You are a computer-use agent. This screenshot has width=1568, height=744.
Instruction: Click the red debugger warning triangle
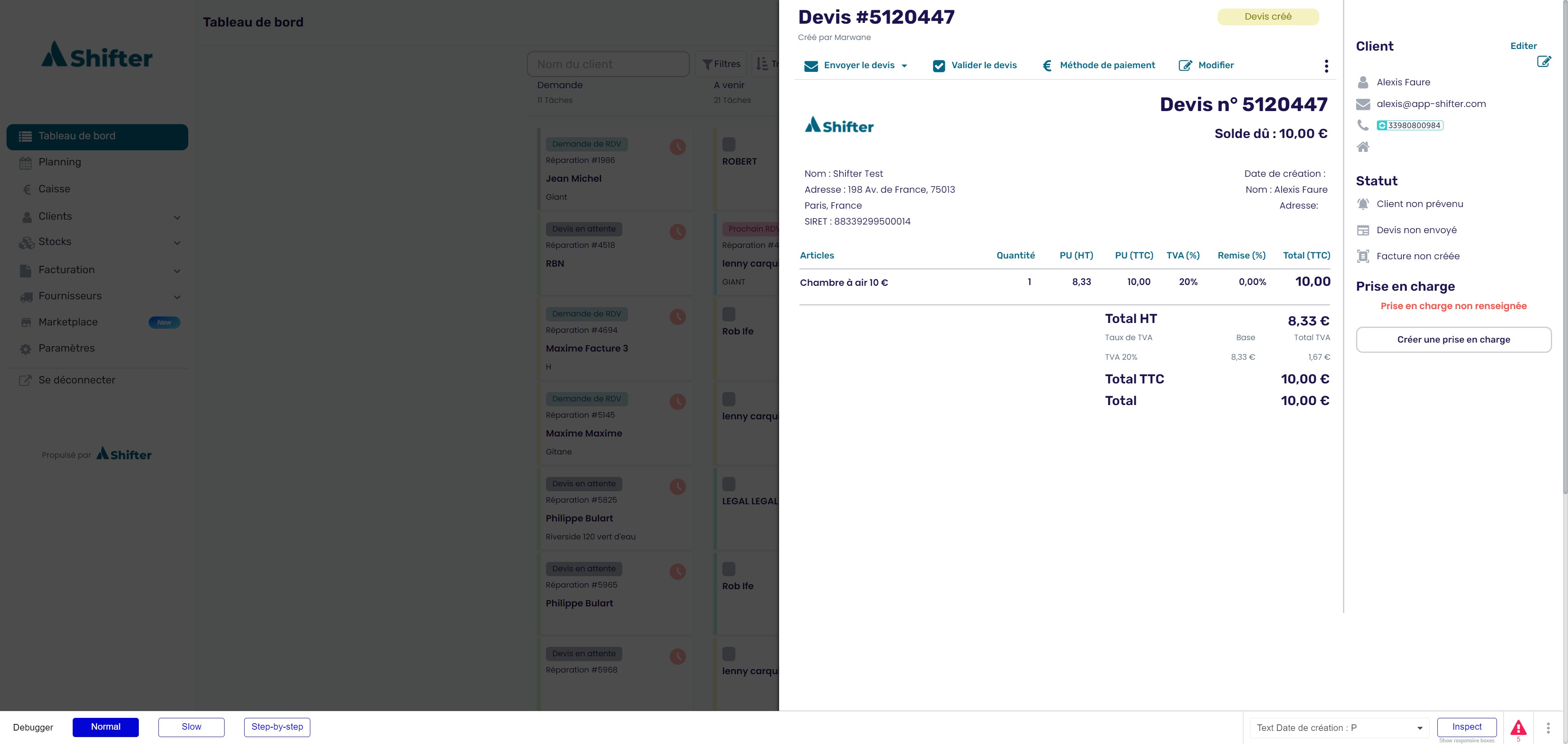tap(1518, 728)
